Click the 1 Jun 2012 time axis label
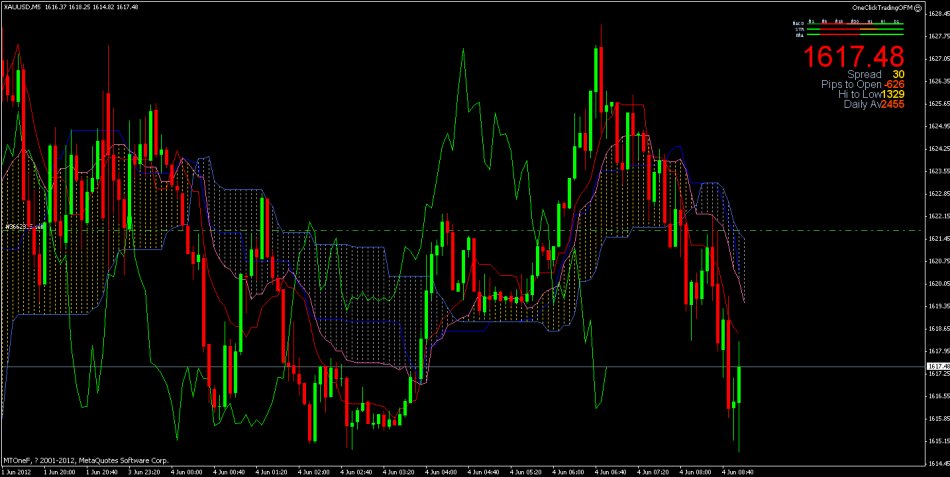The image size is (950, 477). pyautogui.click(x=18, y=470)
